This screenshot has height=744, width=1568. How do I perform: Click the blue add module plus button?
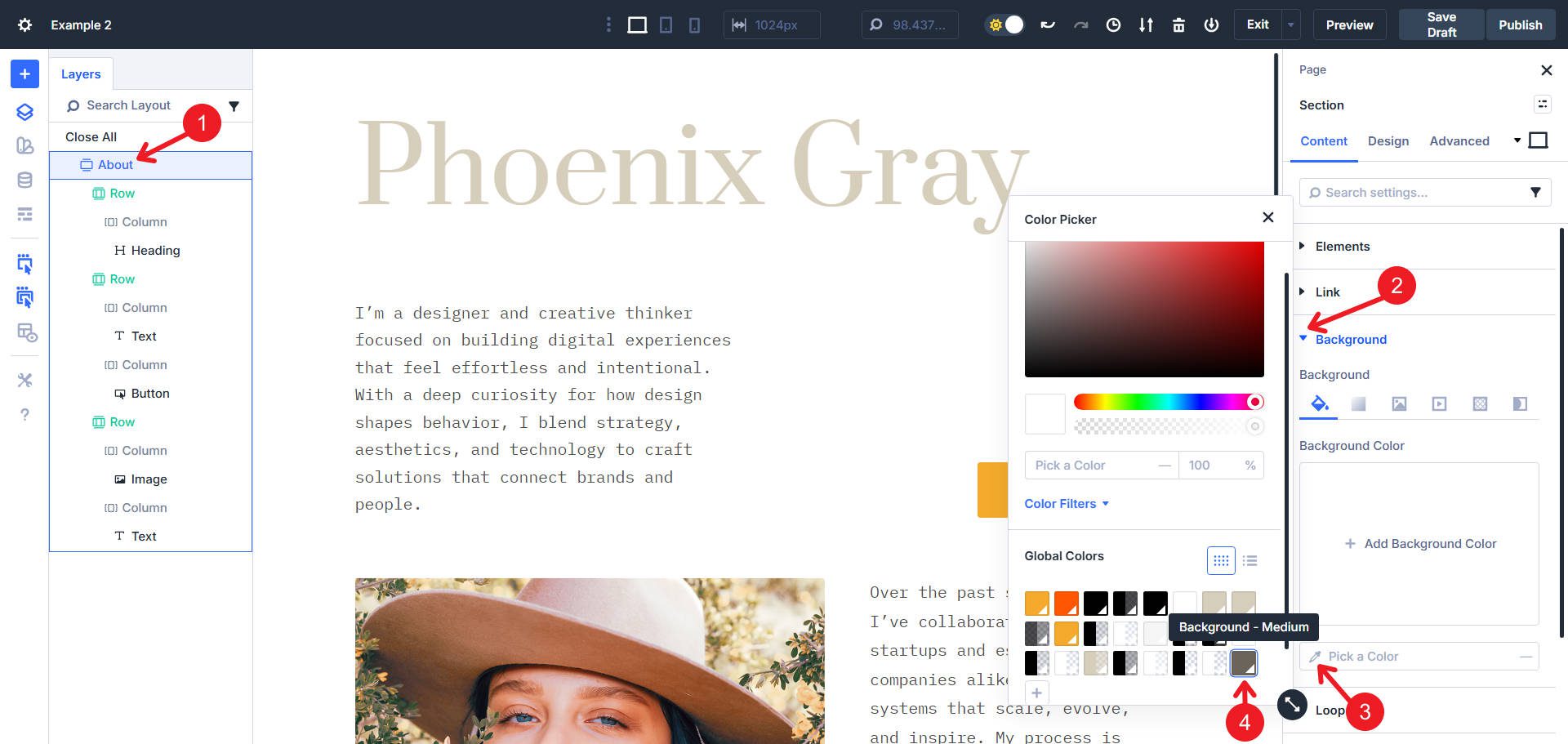[x=24, y=74]
